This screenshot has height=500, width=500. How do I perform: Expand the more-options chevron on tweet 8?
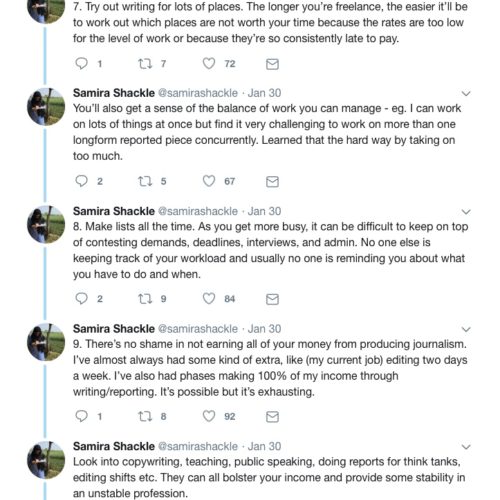coord(466,212)
